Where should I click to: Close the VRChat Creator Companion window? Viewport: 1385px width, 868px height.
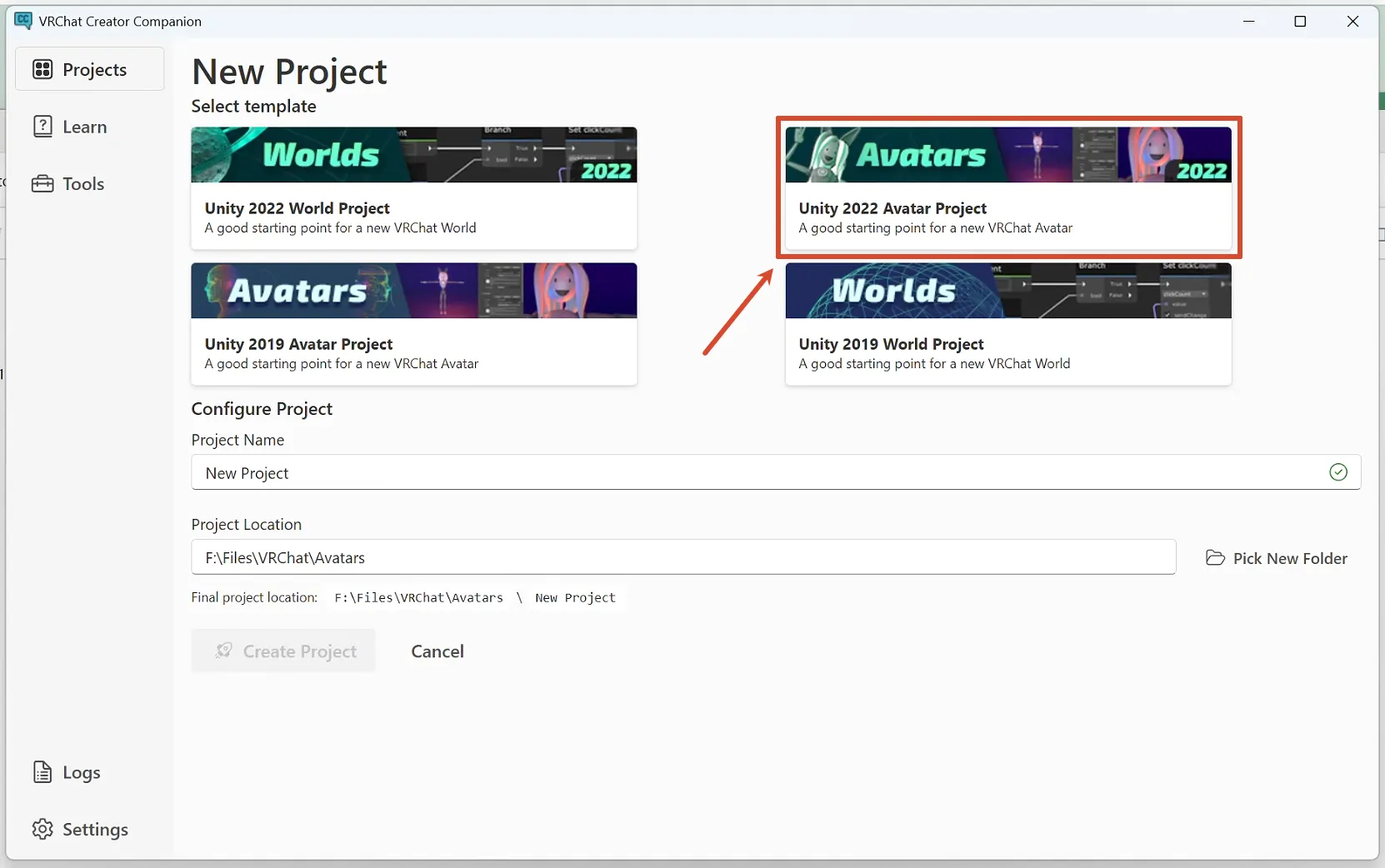[1352, 22]
